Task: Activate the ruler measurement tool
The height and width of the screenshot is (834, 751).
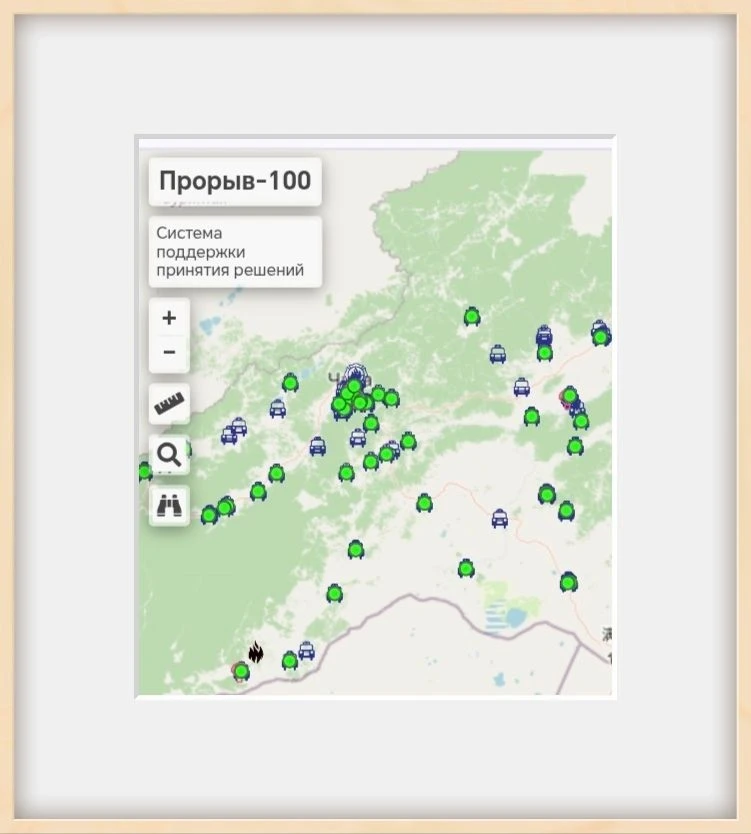Action: [x=169, y=404]
